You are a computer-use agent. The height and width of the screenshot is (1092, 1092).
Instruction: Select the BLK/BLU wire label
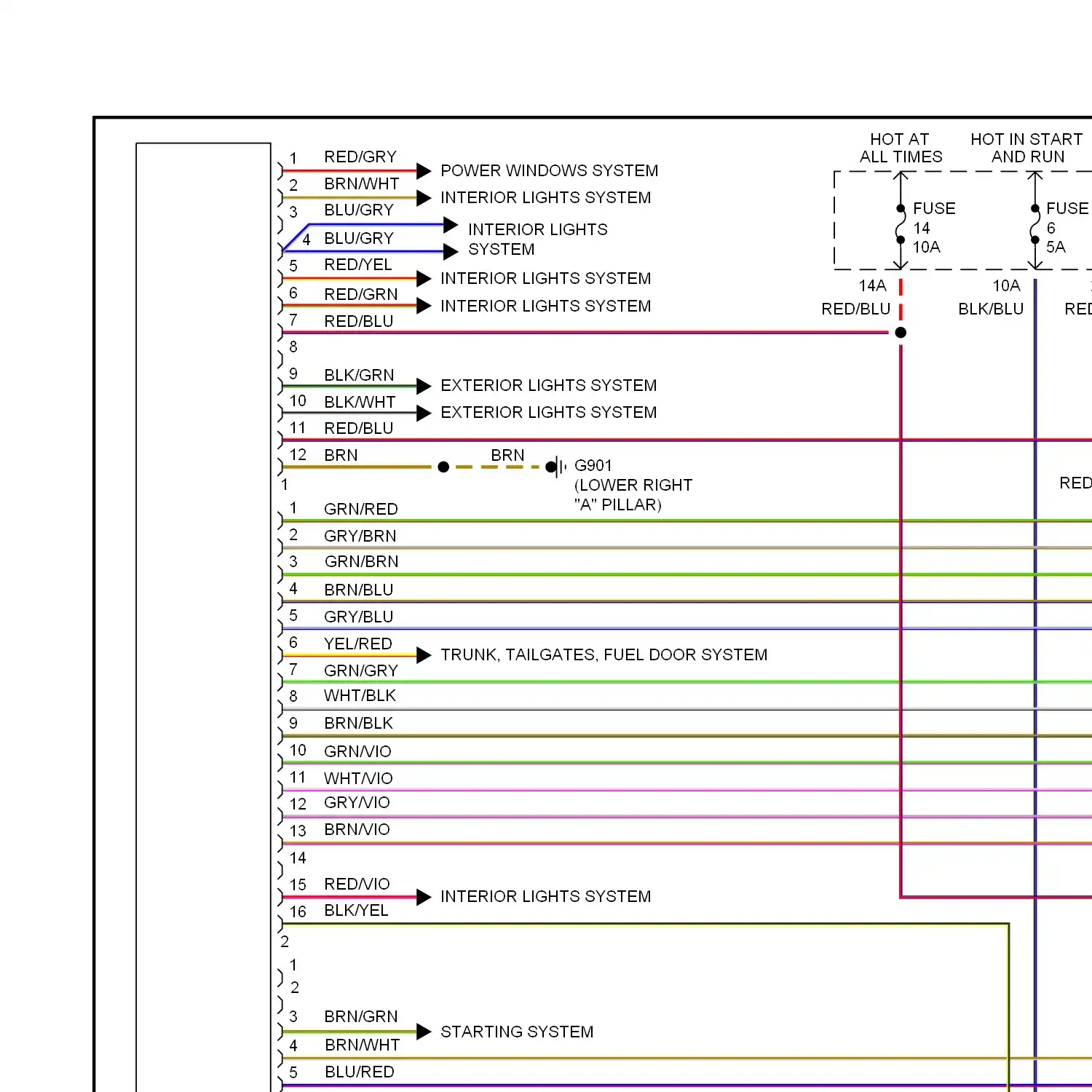pyautogui.click(x=991, y=309)
